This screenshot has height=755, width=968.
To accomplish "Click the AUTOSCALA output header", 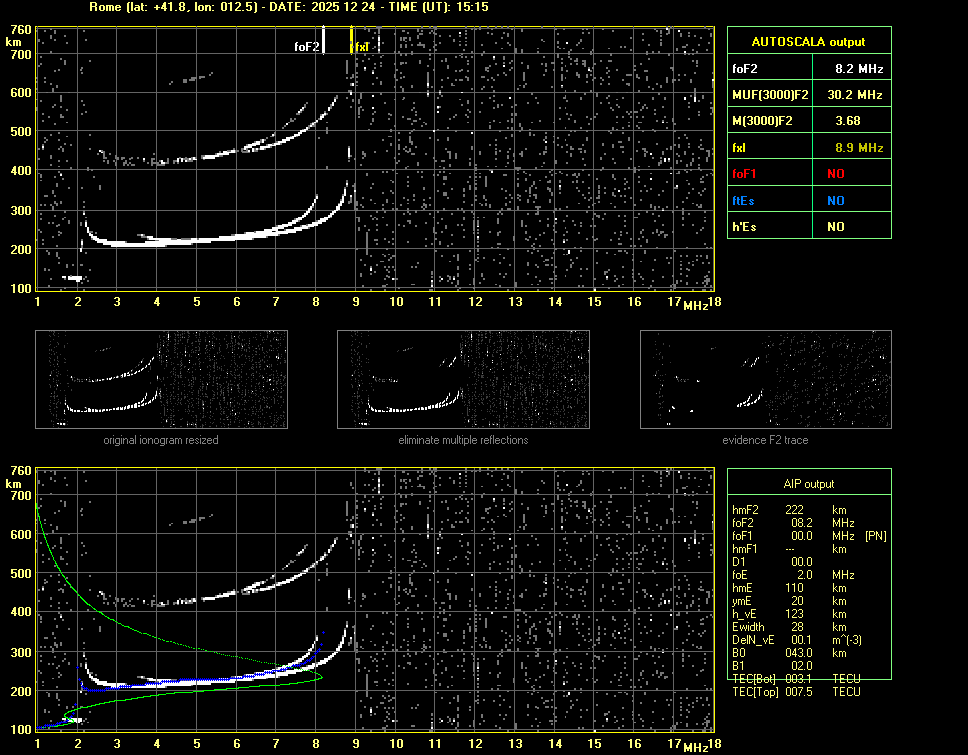I will [808, 42].
